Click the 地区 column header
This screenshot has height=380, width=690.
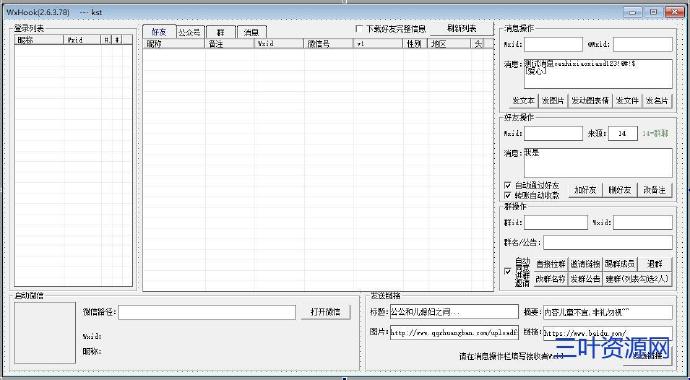tap(449, 44)
